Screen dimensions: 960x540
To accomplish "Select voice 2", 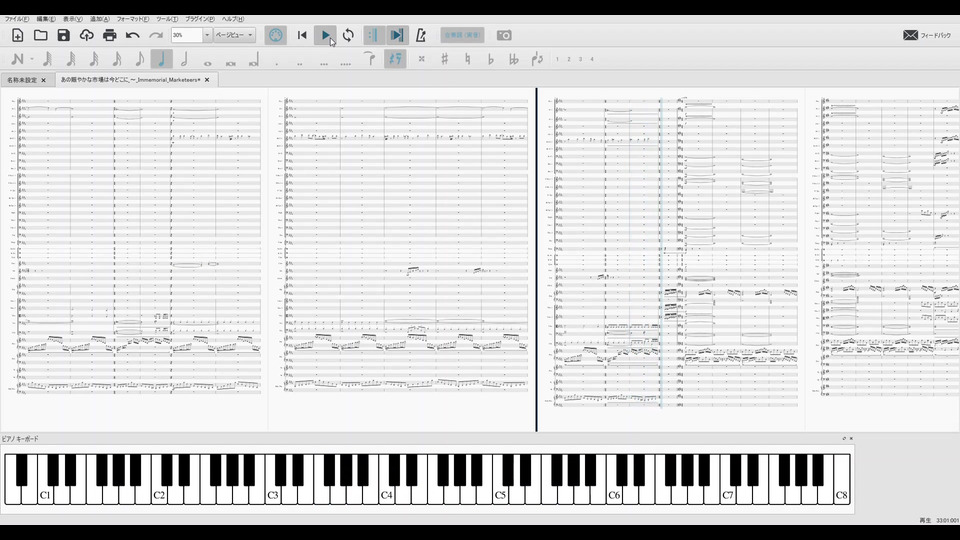I will click(x=569, y=59).
